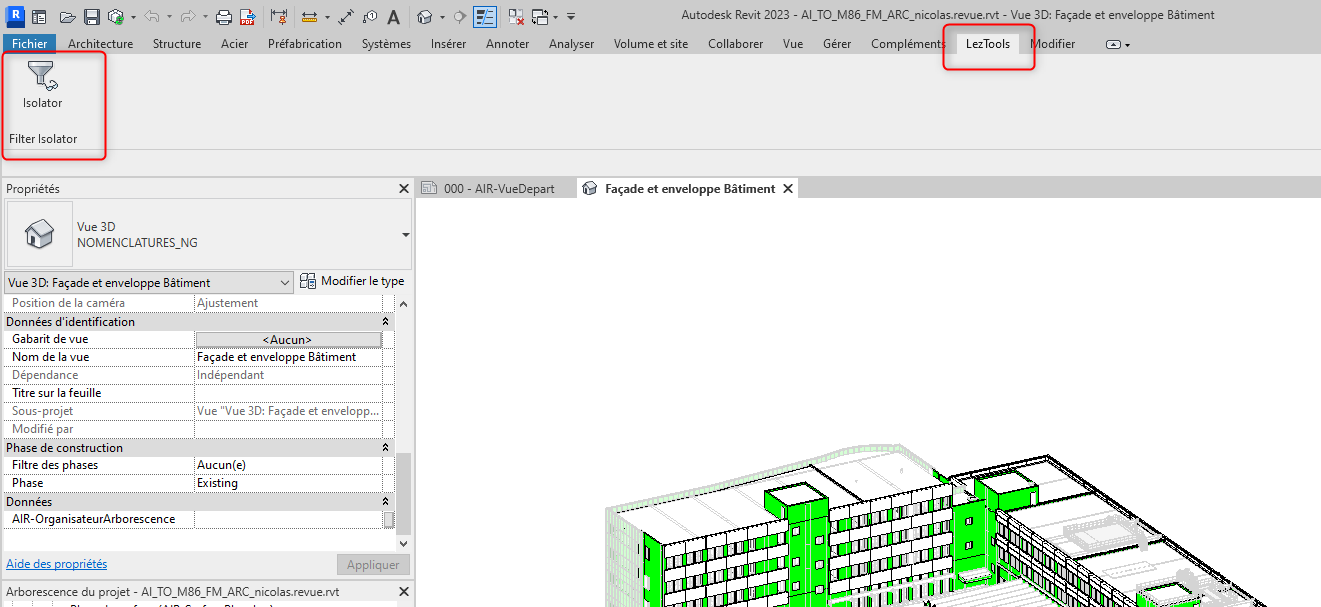Close the Façade et enveloppe Bâtiment tab
The height and width of the screenshot is (607, 1321).
[x=788, y=189]
